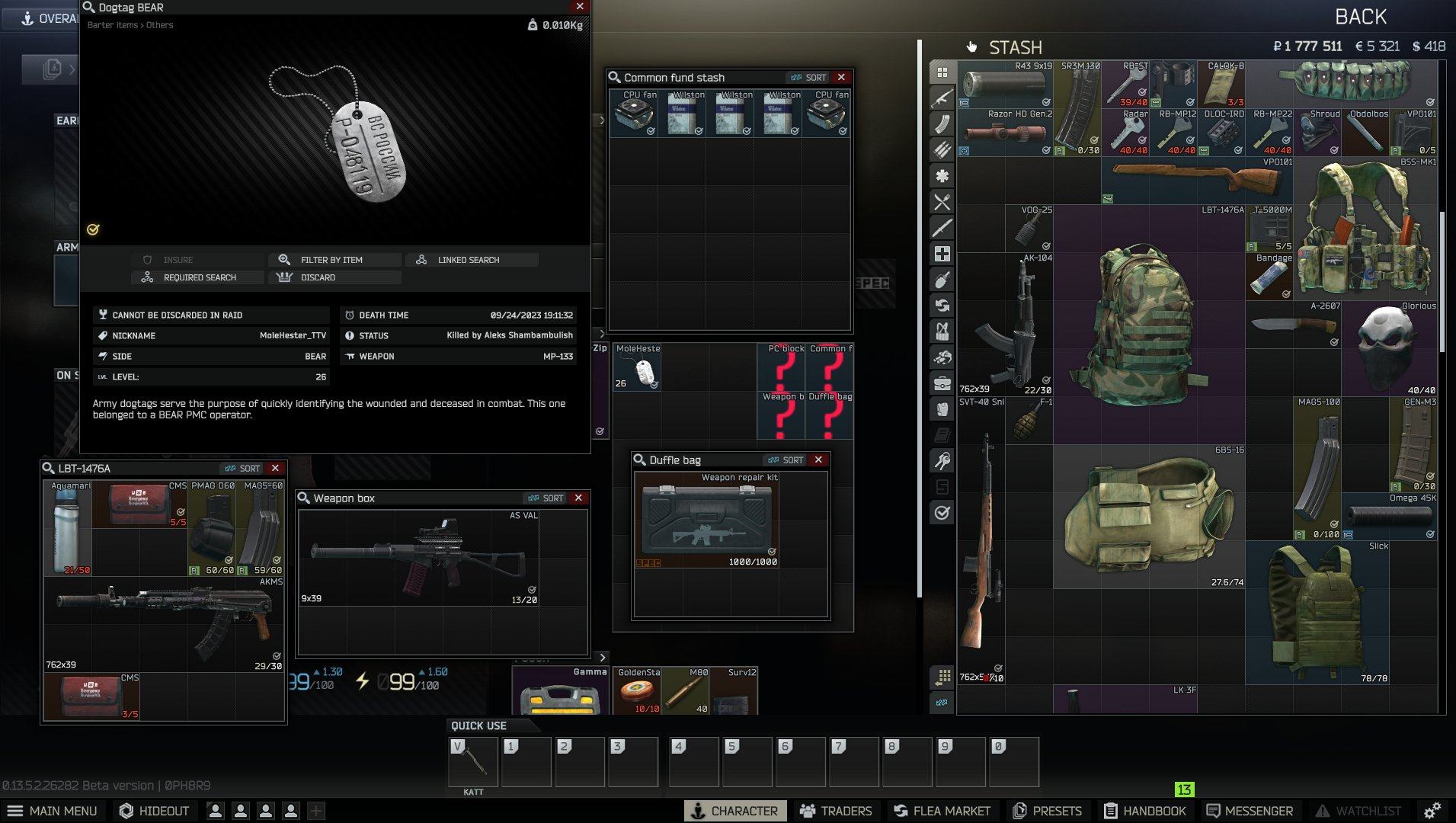Open the Traders screen
Viewport: 1456px width, 823px height.
[x=836, y=811]
